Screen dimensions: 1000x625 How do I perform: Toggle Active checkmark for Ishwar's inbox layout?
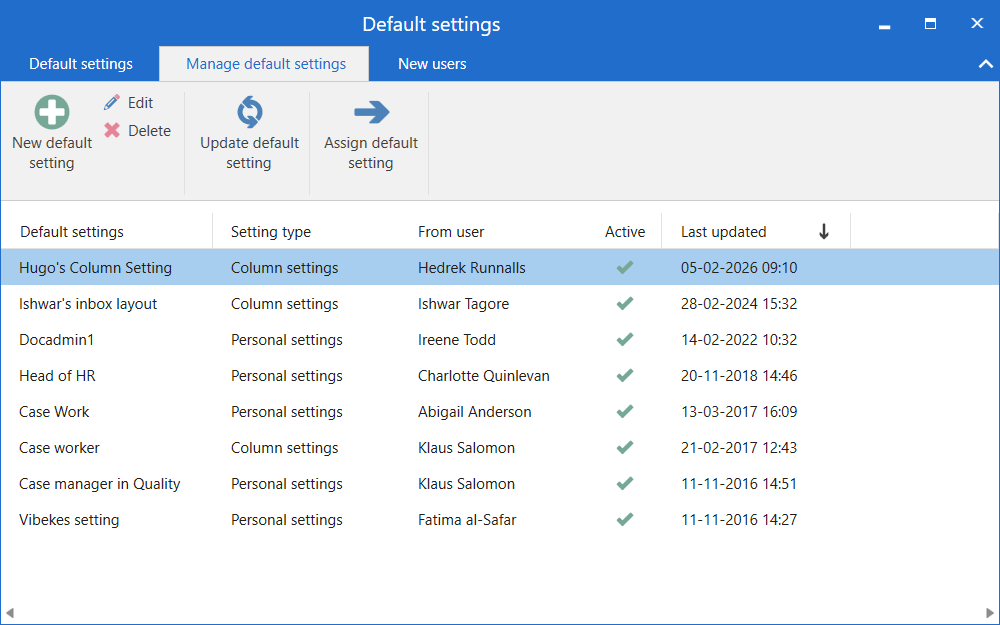point(625,304)
